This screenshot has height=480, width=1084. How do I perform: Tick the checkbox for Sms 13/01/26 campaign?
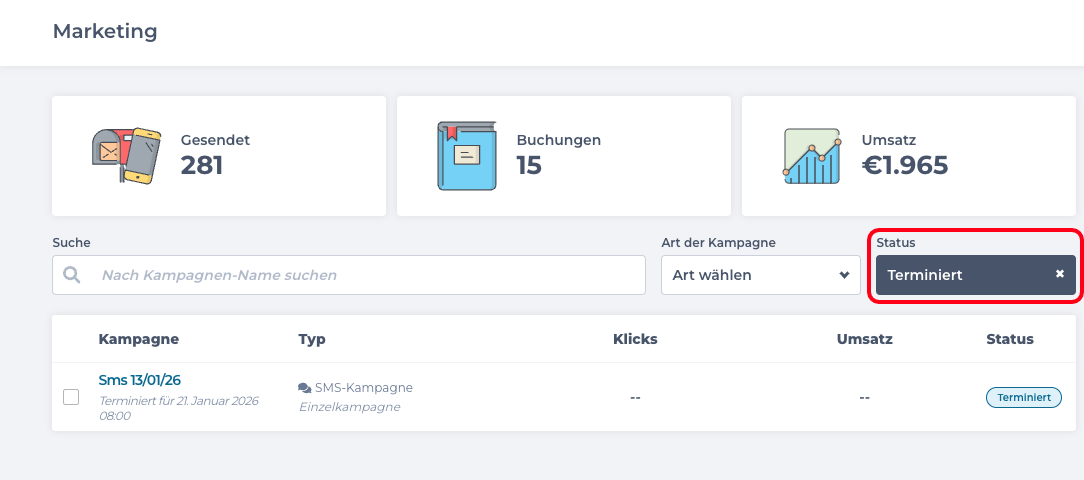pyautogui.click(x=71, y=397)
